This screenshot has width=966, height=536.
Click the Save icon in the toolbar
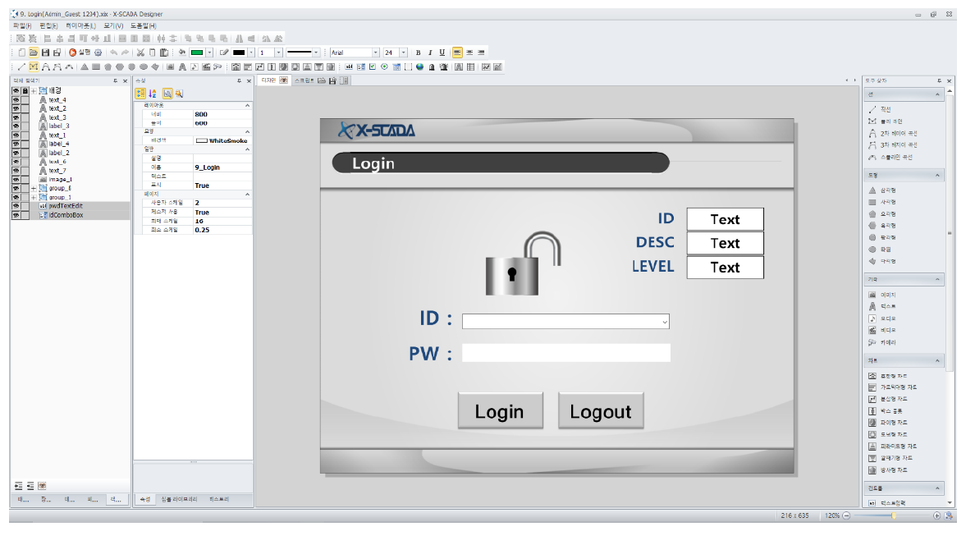pos(45,52)
